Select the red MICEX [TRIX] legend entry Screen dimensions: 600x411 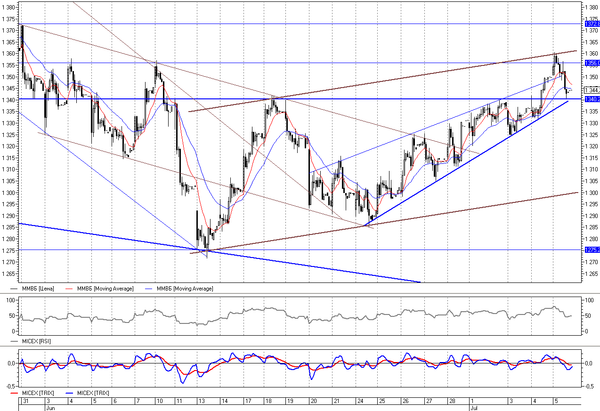(33, 393)
